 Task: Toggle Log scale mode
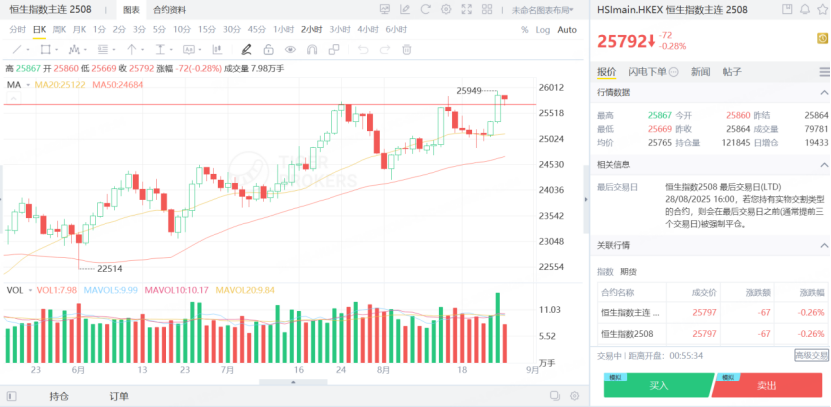tap(543, 30)
